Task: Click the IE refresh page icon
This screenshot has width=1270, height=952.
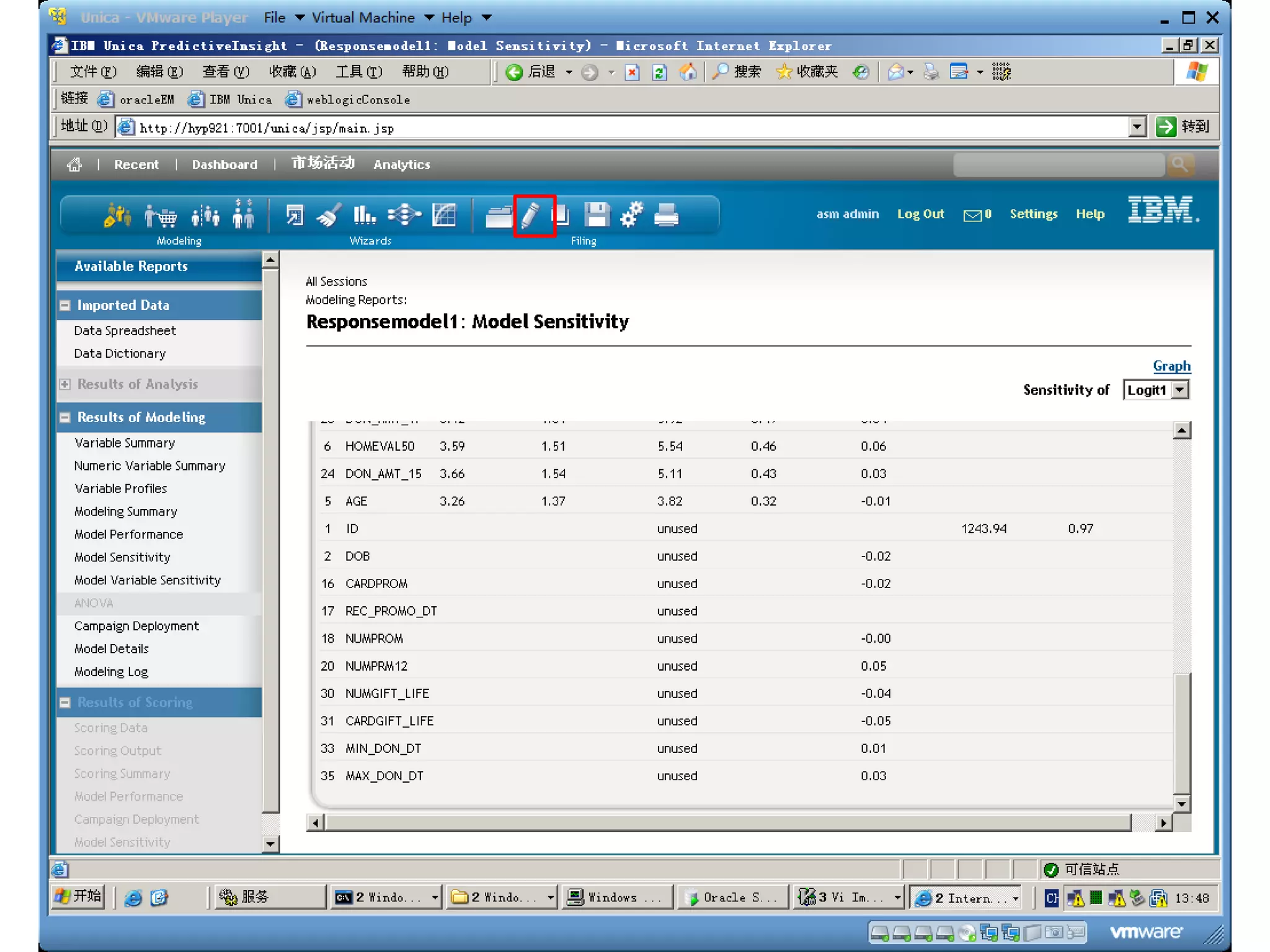Action: (660, 73)
